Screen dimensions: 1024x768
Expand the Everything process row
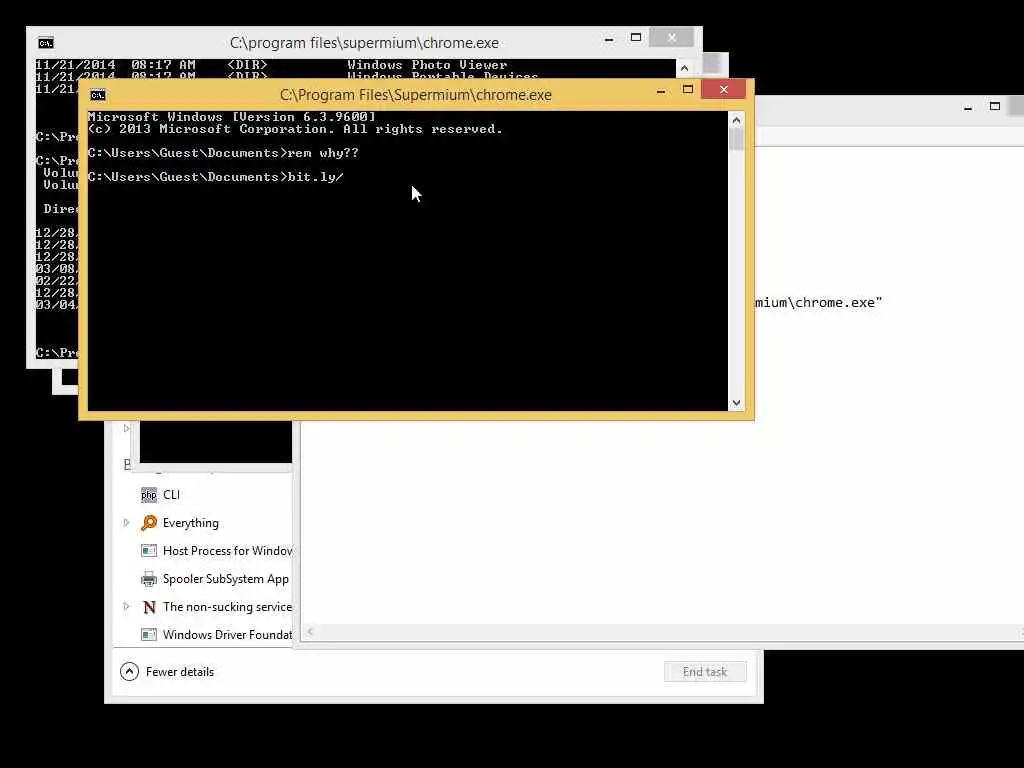[x=127, y=522]
